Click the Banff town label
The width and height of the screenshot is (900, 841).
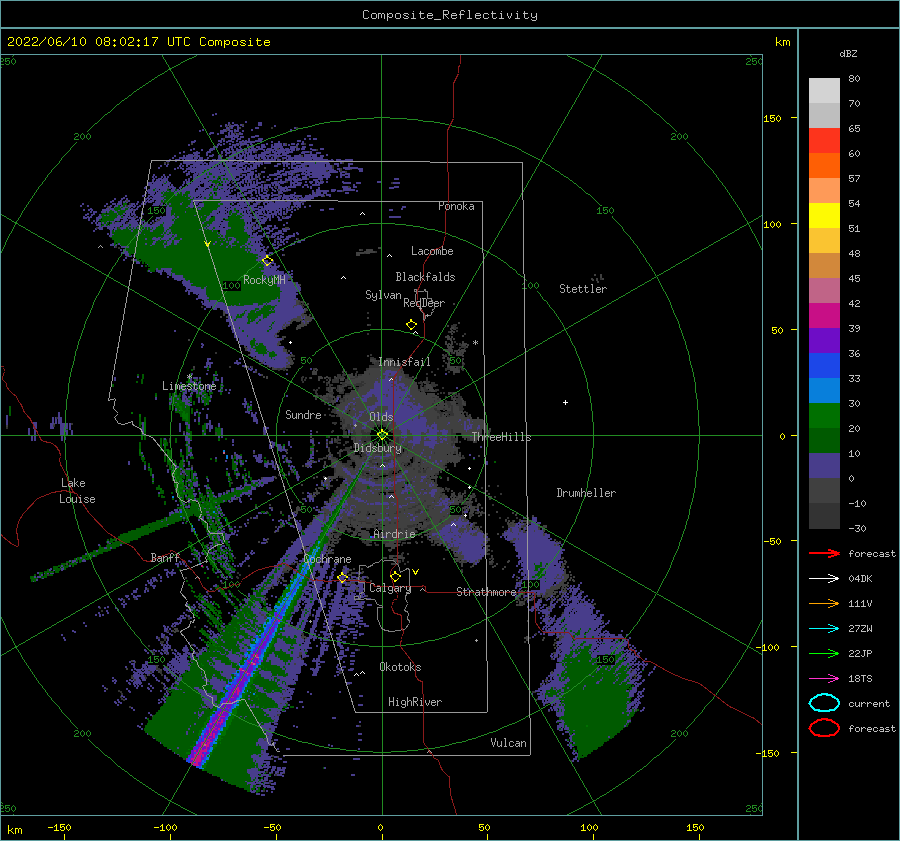click(x=165, y=557)
